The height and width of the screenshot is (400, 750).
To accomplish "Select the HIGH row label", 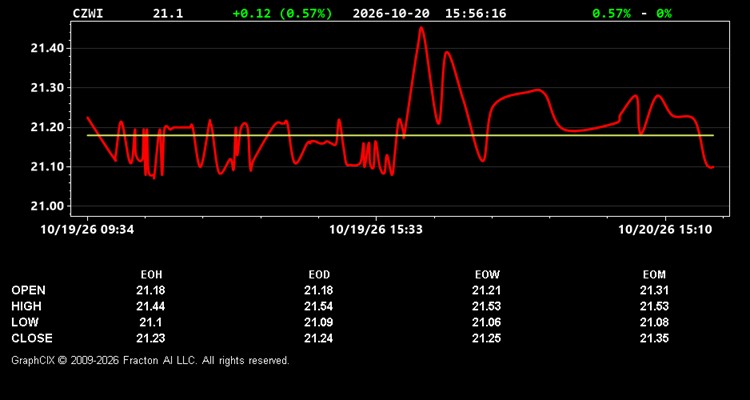I will [x=26, y=306].
